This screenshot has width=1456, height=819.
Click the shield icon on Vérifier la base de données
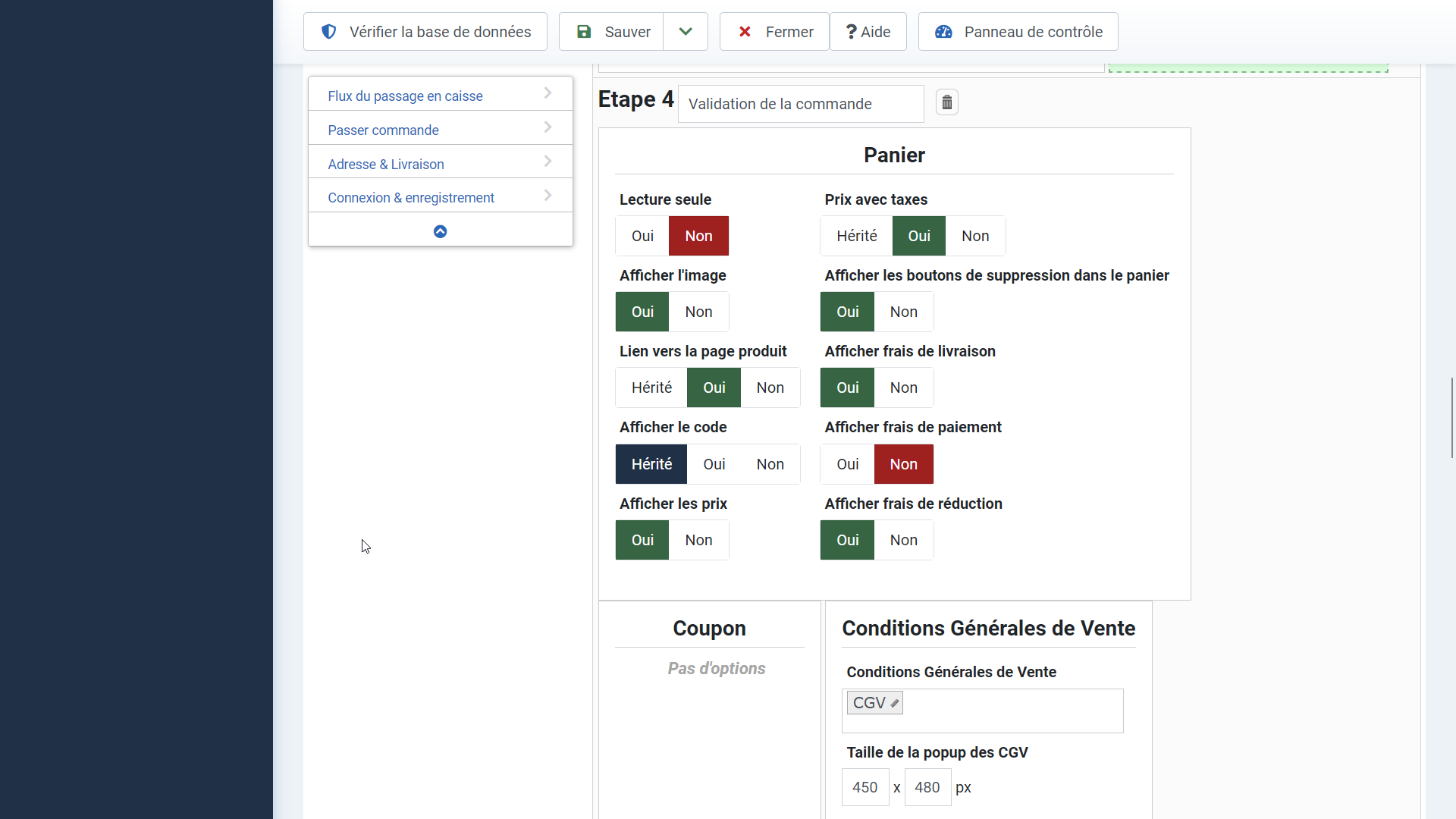(x=328, y=32)
